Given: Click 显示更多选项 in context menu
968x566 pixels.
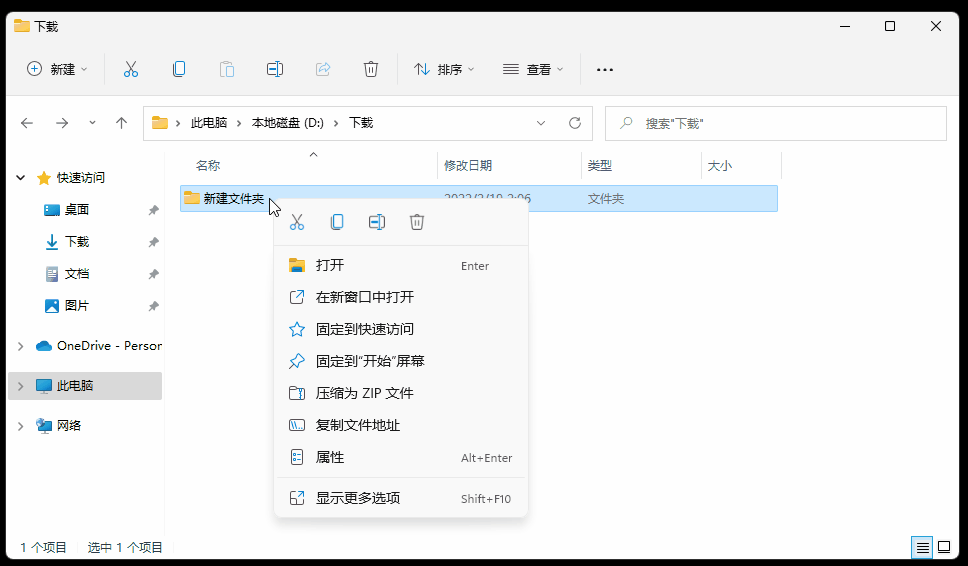Looking at the screenshot, I should coord(401,499).
